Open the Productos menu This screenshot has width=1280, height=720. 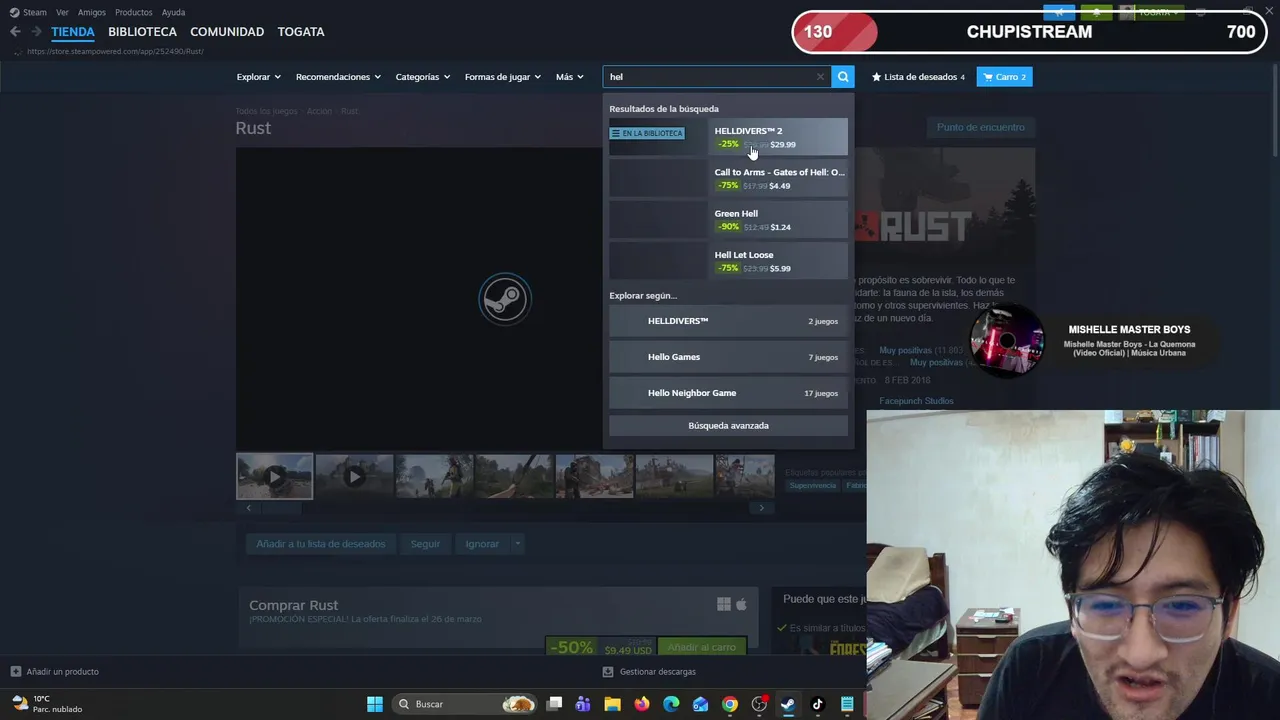coord(133,12)
